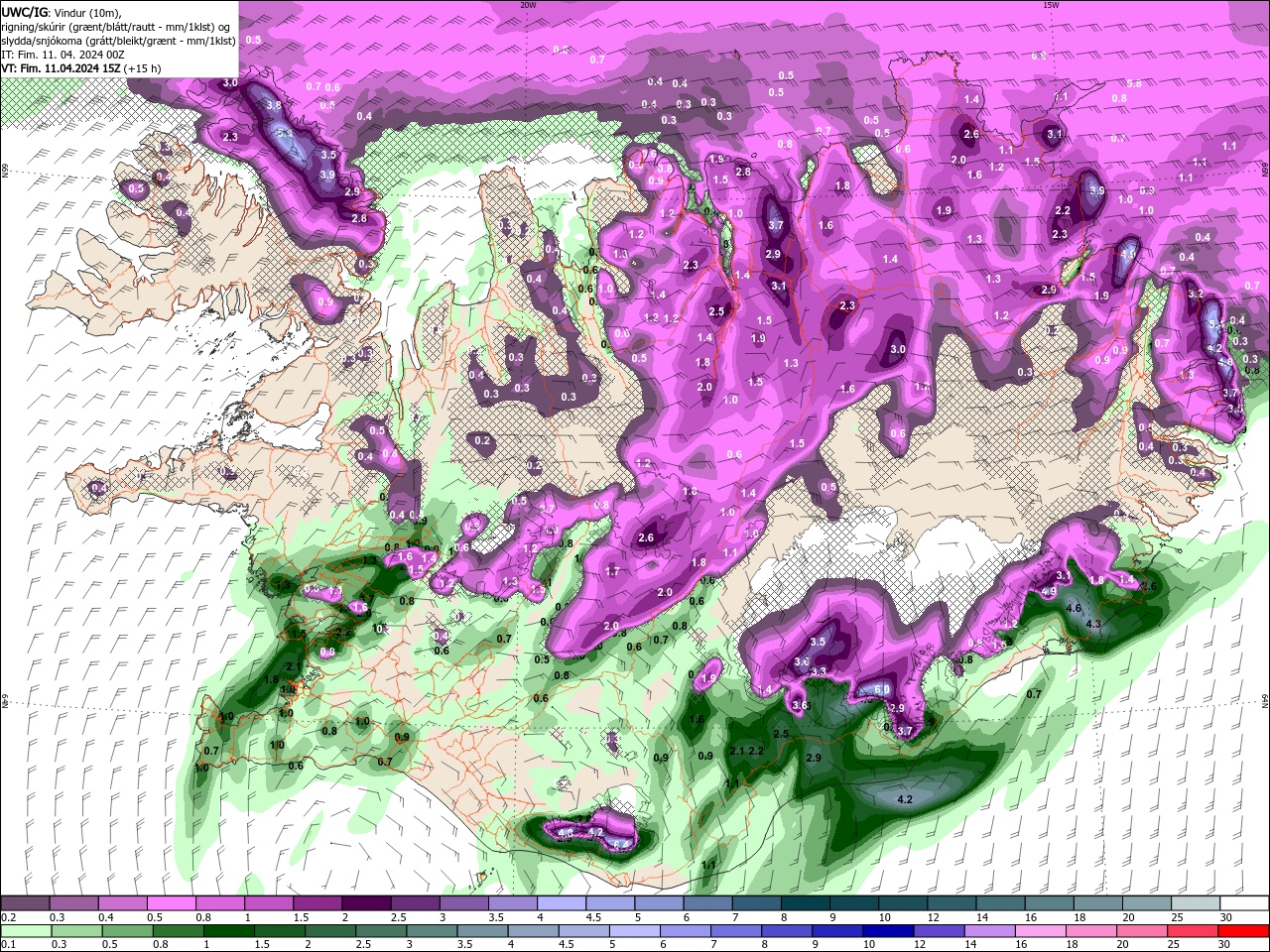Image resolution: width=1270 pixels, height=952 pixels.
Task: Pick the upper scale swatch between 4 and 4.5
Action: [562, 903]
